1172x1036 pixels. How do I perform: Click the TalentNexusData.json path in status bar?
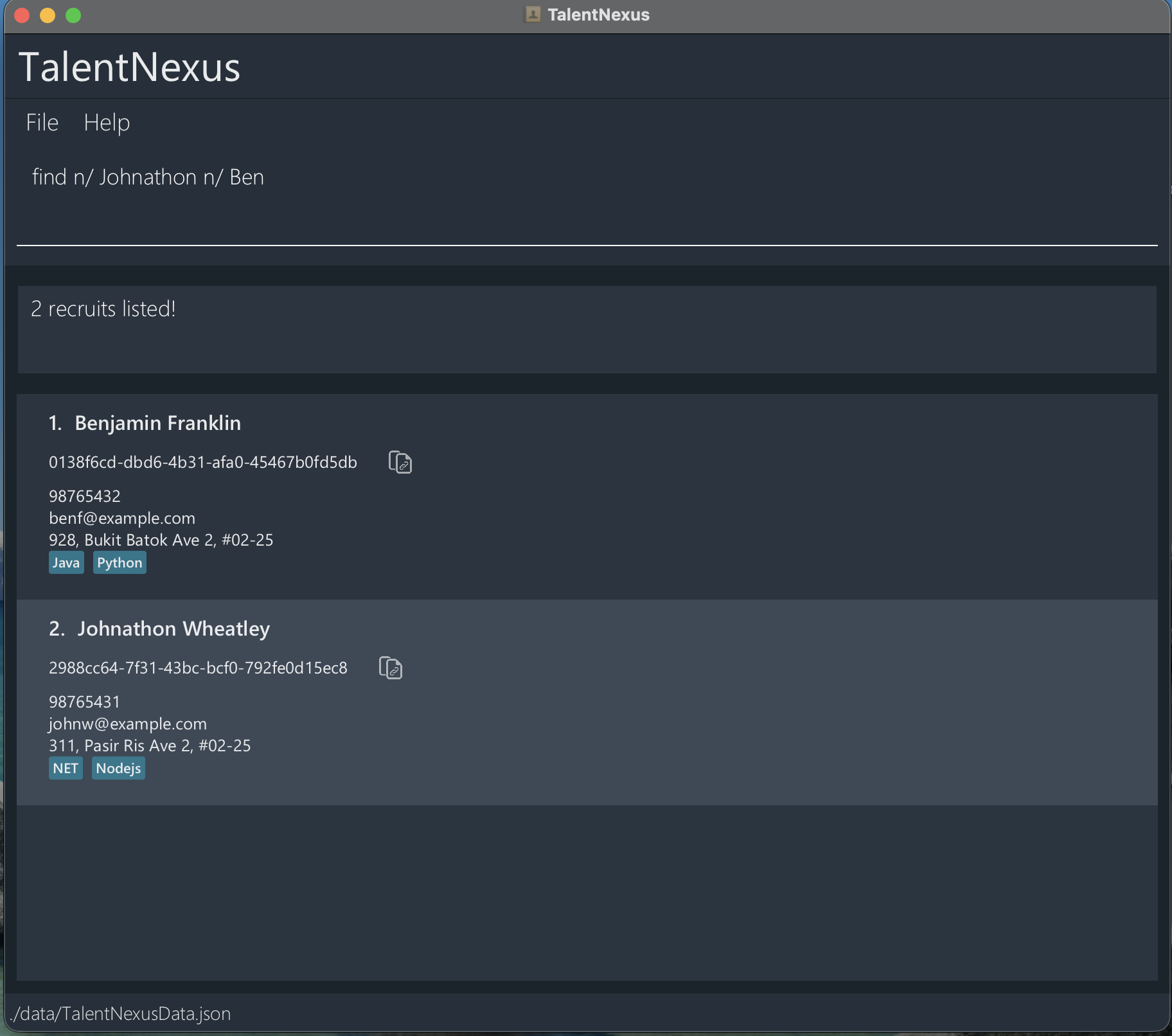tap(121, 1014)
